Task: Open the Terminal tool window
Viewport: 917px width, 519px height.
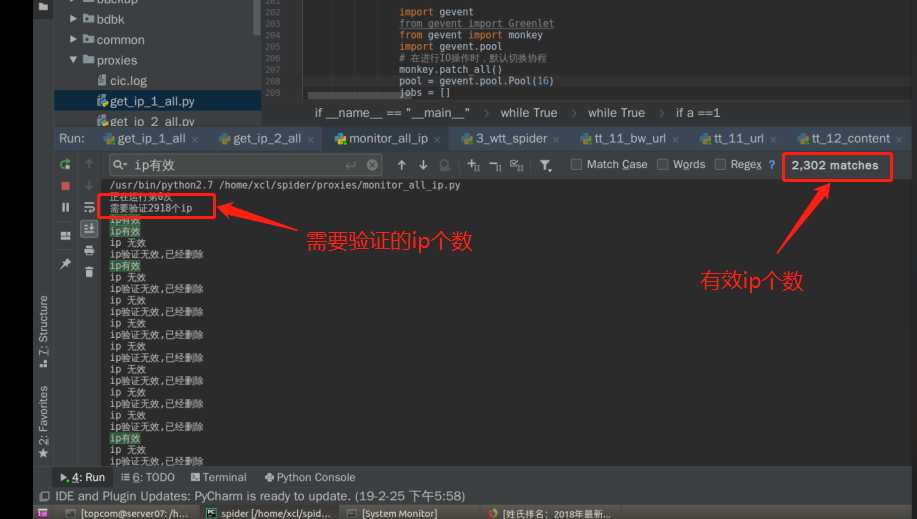Action: pyautogui.click(x=219, y=477)
